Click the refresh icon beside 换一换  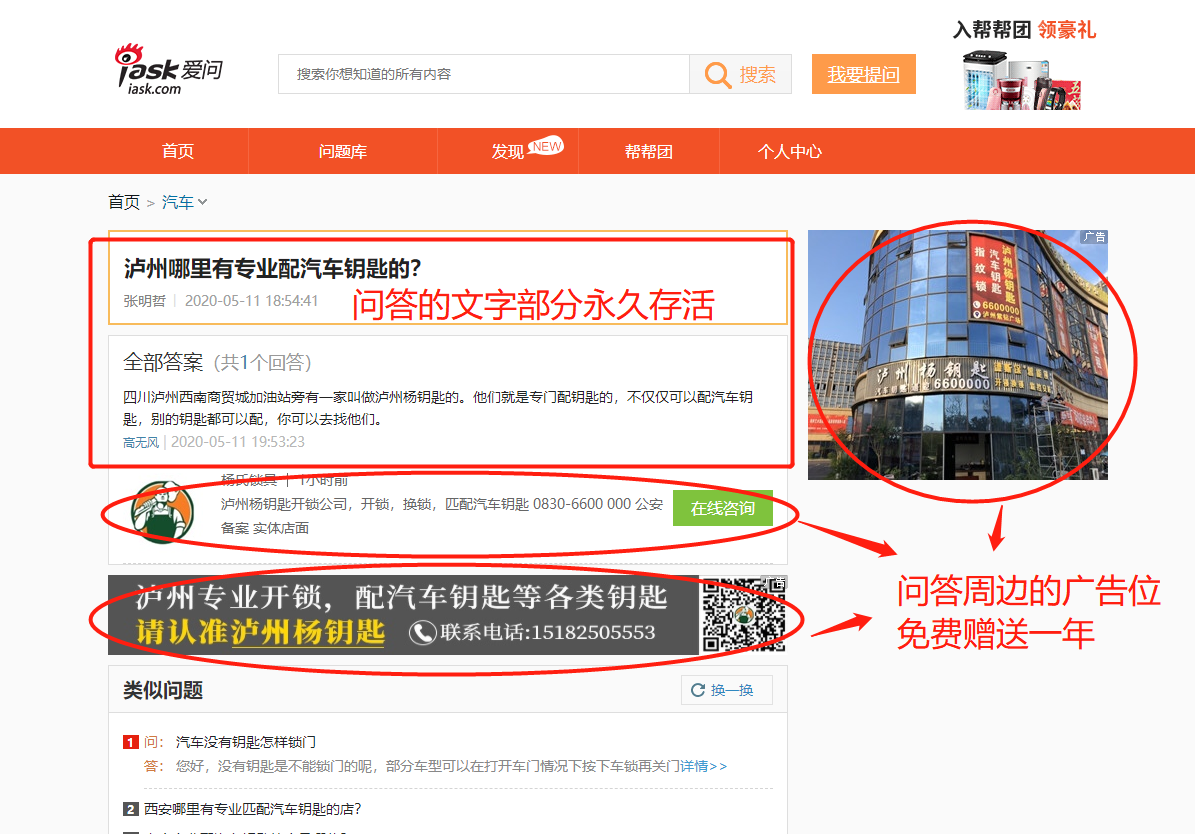tap(698, 690)
